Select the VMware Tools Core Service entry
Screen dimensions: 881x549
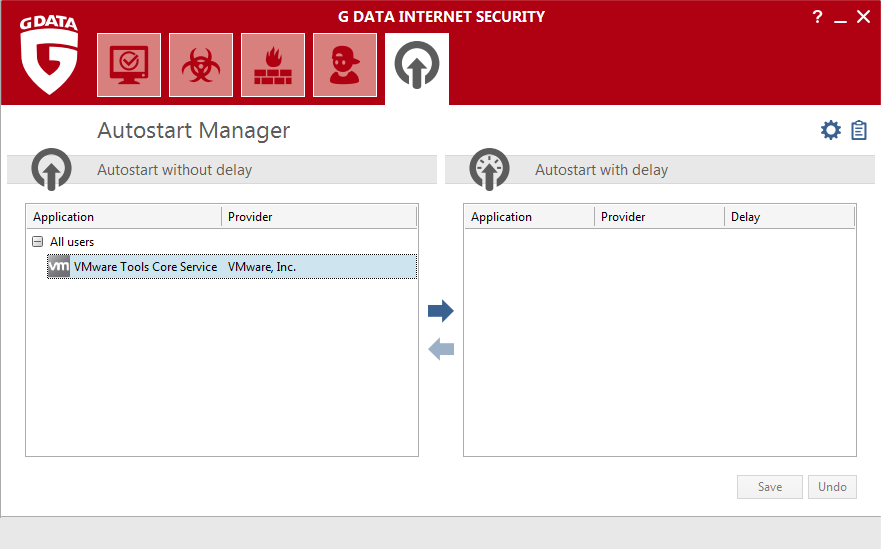coord(145,267)
